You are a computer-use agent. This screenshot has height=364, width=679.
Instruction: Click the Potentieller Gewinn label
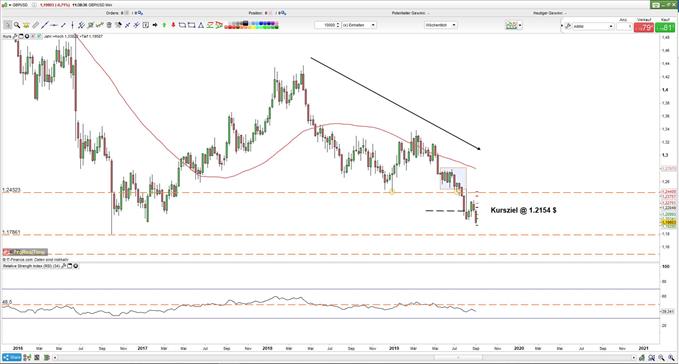coord(408,13)
